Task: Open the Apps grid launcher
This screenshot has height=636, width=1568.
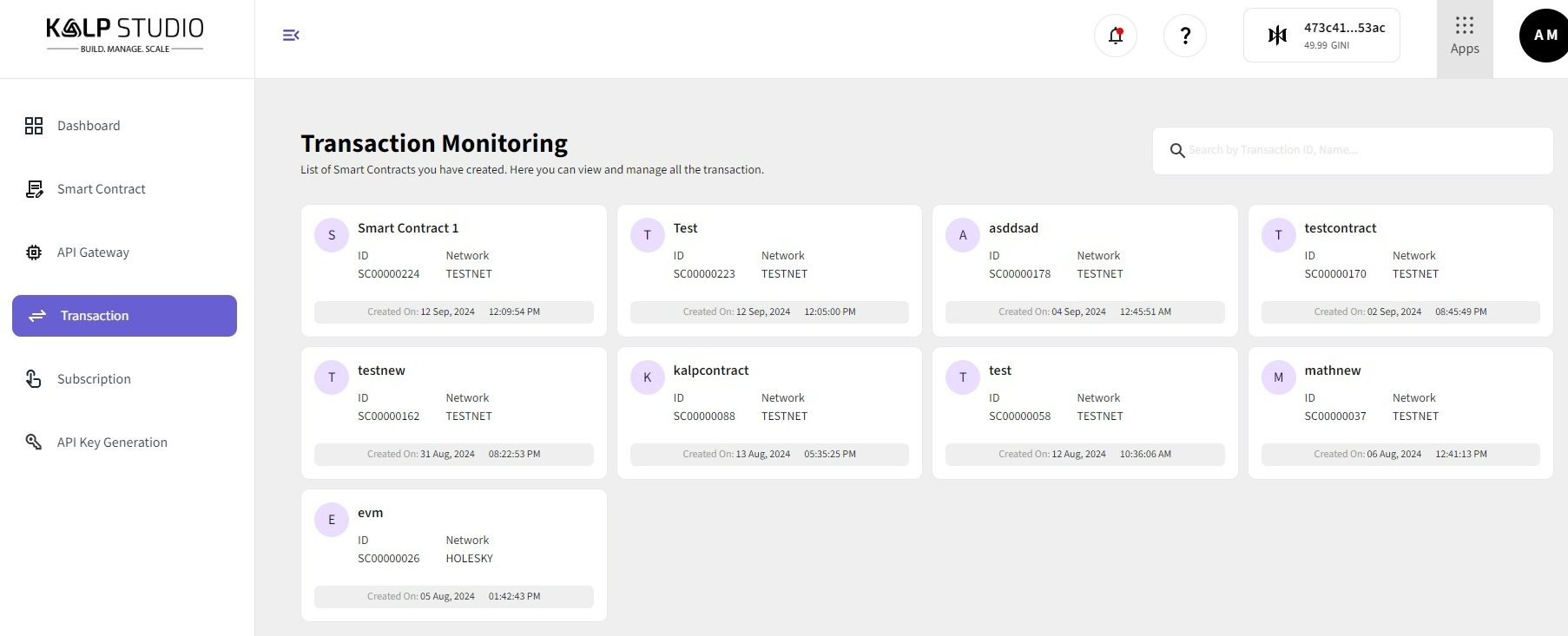Action: (1465, 36)
